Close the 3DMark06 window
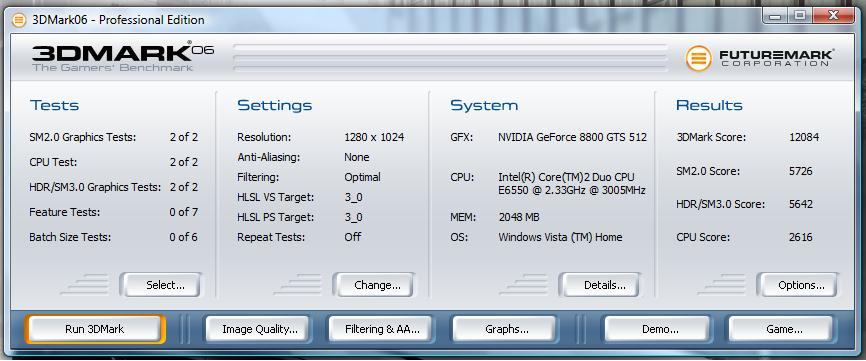Screen dimensions: 866x361 tap(832, 16)
